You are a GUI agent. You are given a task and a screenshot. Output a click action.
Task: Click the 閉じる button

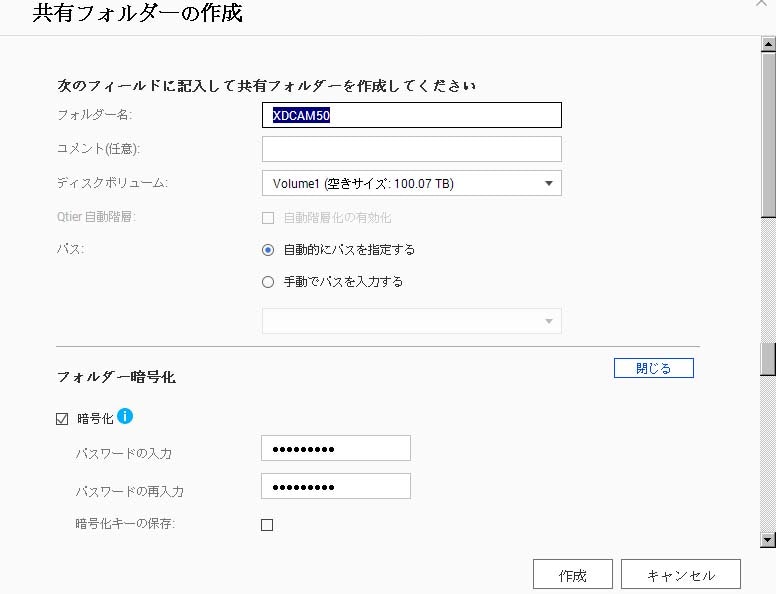coord(654,368)
